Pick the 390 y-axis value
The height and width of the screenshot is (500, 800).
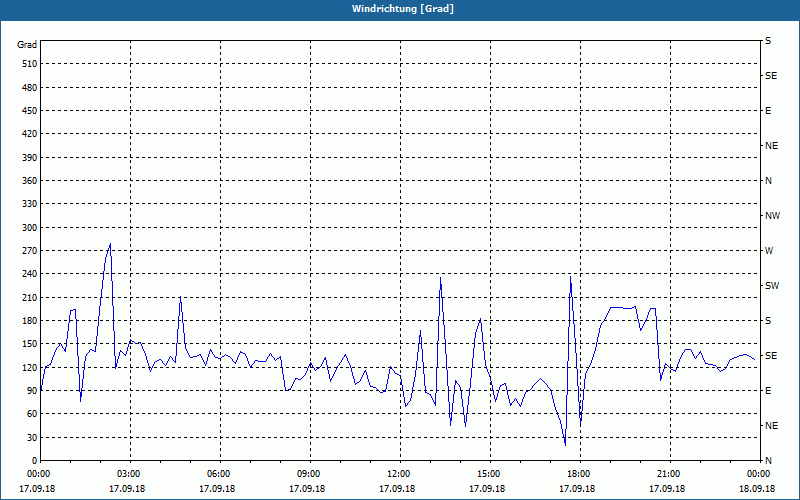[30, 157]
